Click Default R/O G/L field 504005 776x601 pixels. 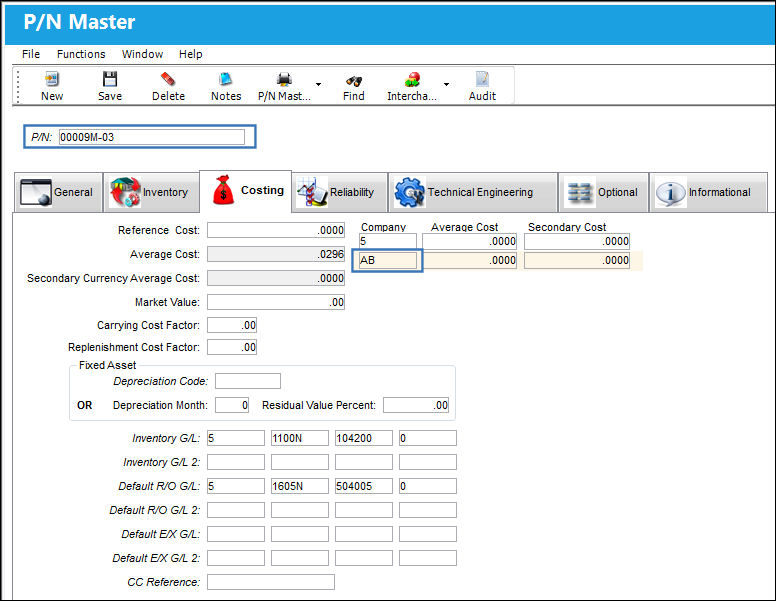(364, 486)
